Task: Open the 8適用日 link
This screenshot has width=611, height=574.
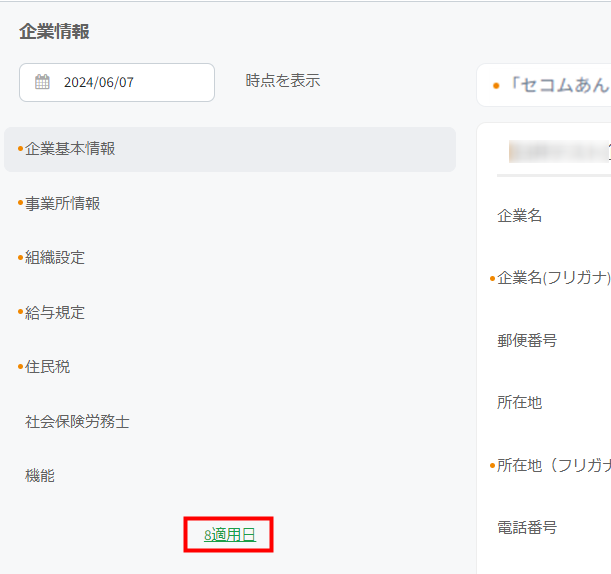Action: 229,535
